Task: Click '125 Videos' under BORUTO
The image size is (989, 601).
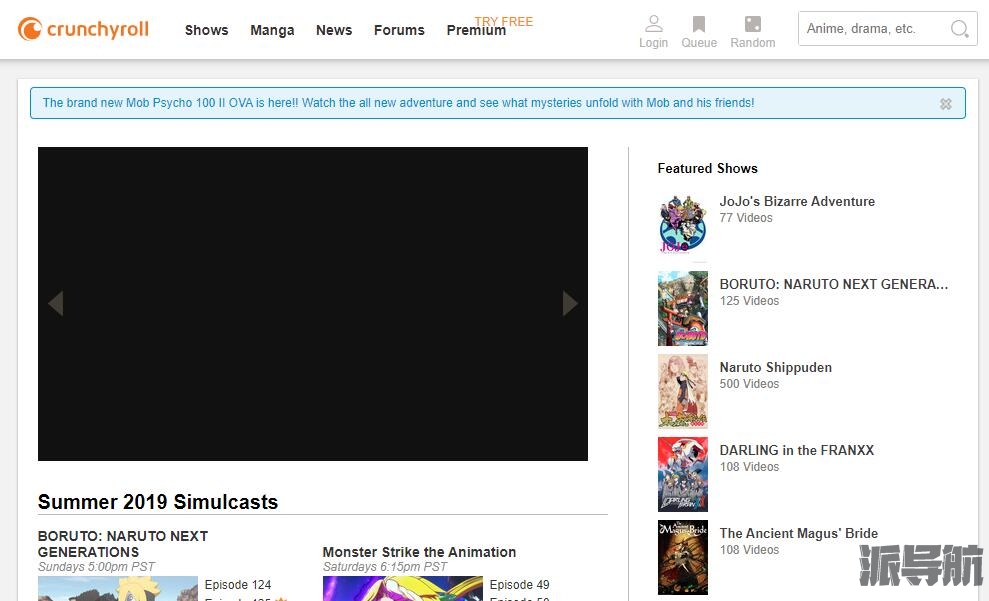Action: tap(749, 301)
